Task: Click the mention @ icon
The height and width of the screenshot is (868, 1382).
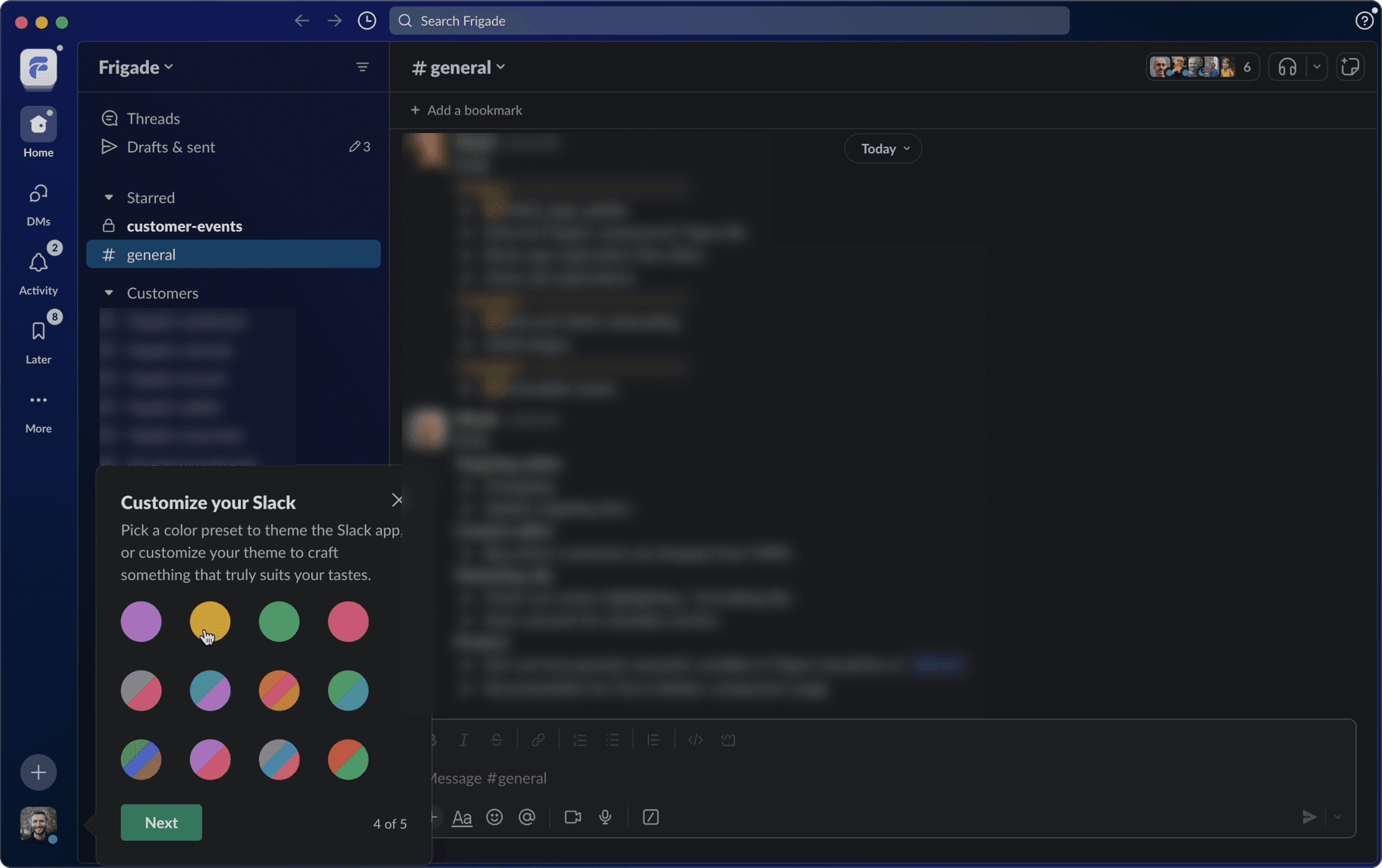Action: (527, 817)
